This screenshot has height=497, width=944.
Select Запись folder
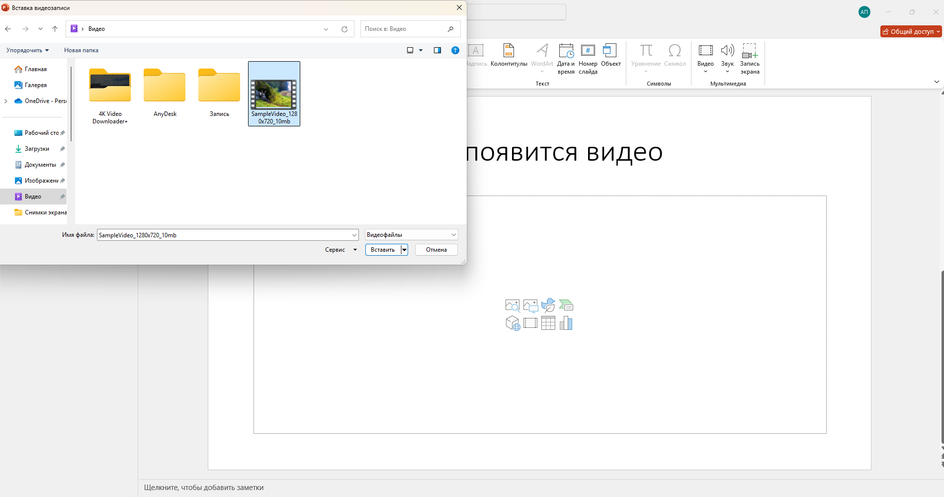[x=219, y=93]
